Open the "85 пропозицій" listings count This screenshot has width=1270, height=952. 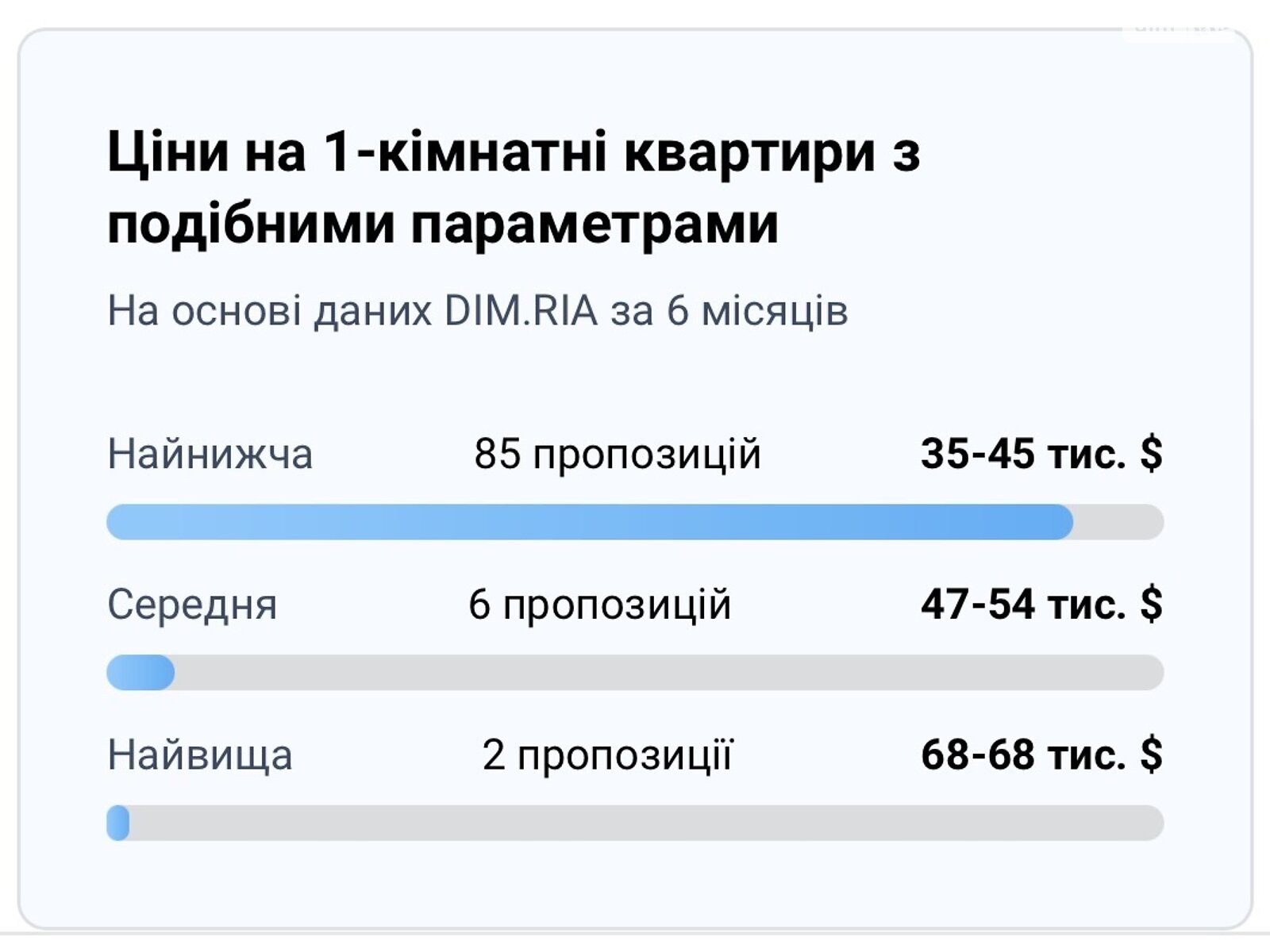(x=617, y=455)
